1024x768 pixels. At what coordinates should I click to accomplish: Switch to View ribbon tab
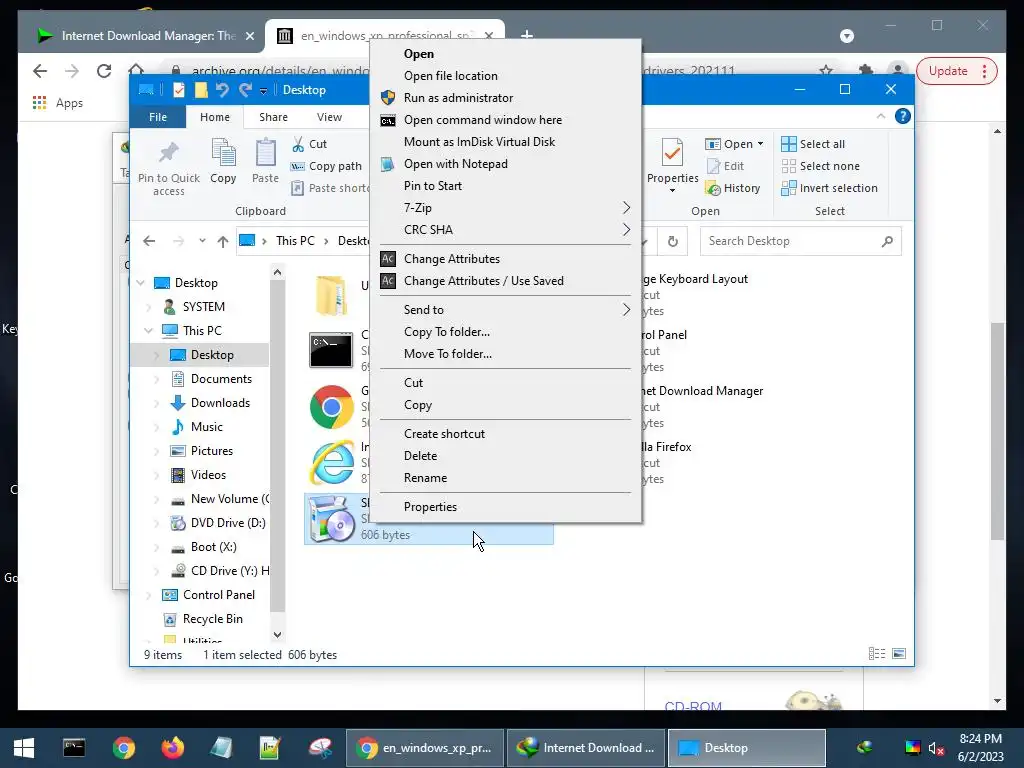pos(329,117)
